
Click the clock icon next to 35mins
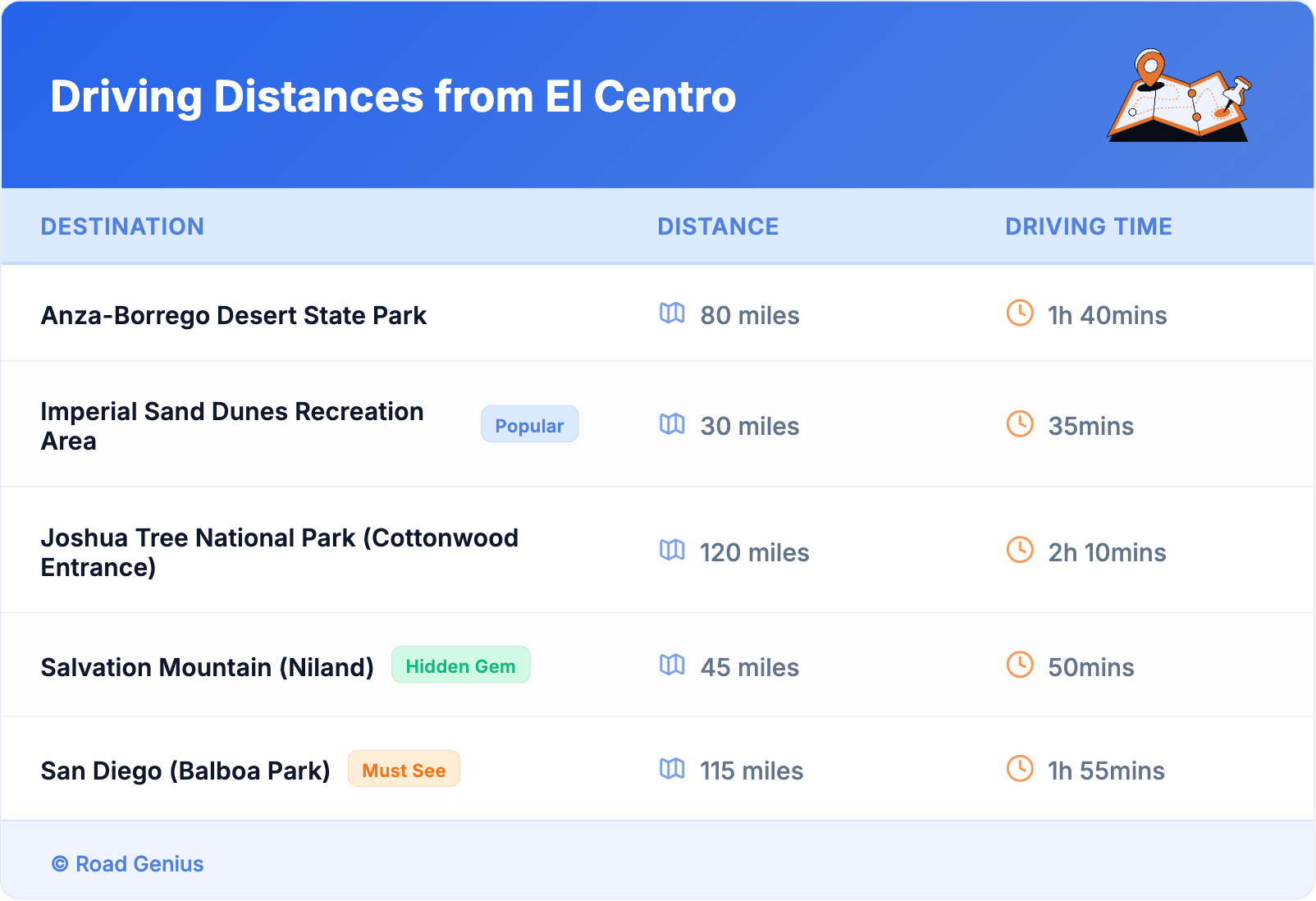point(1020,424)
